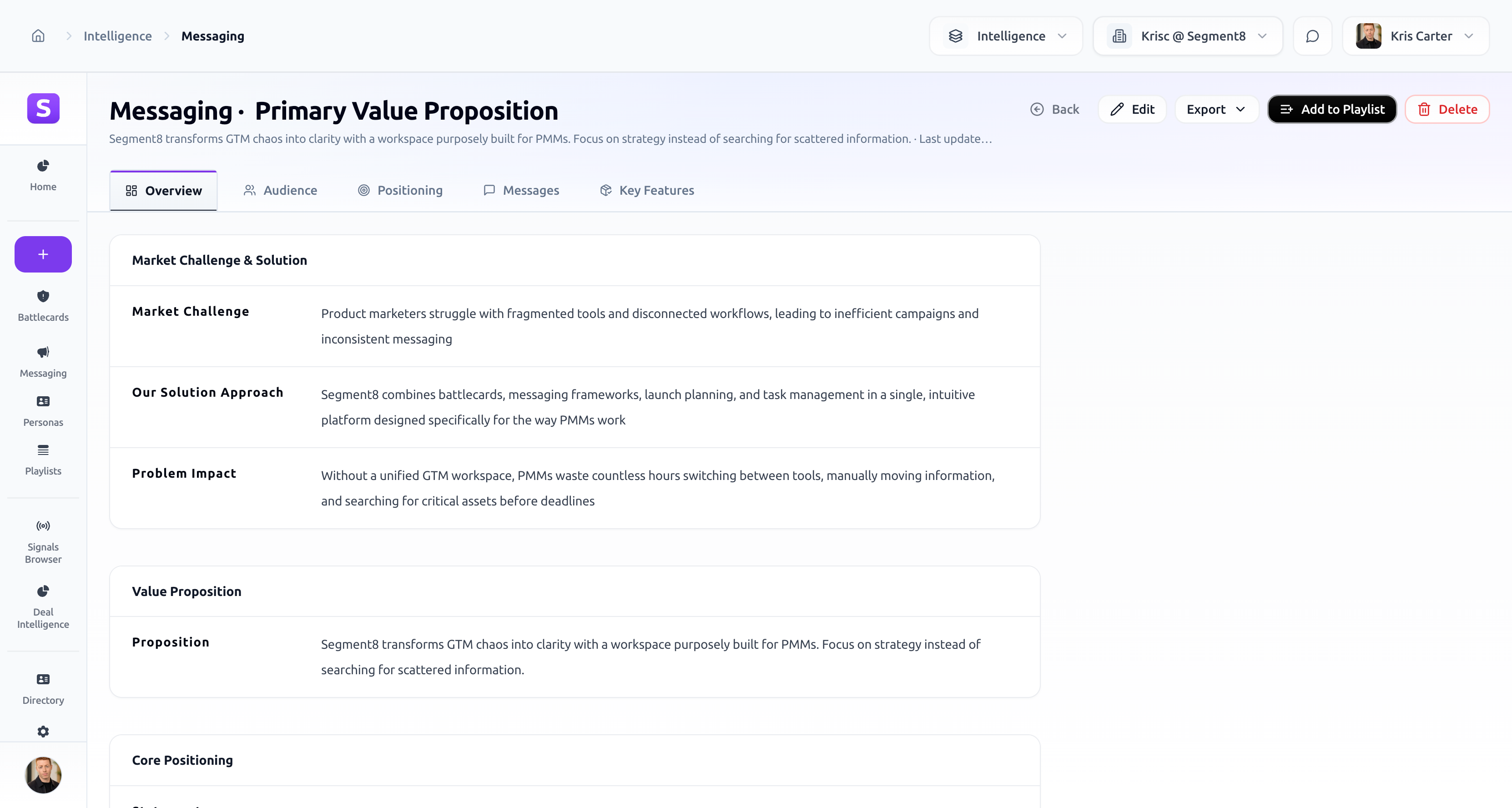Click the Segment8 purple S logo
The width and height of the screenshot is (1512, 808).
43,108
